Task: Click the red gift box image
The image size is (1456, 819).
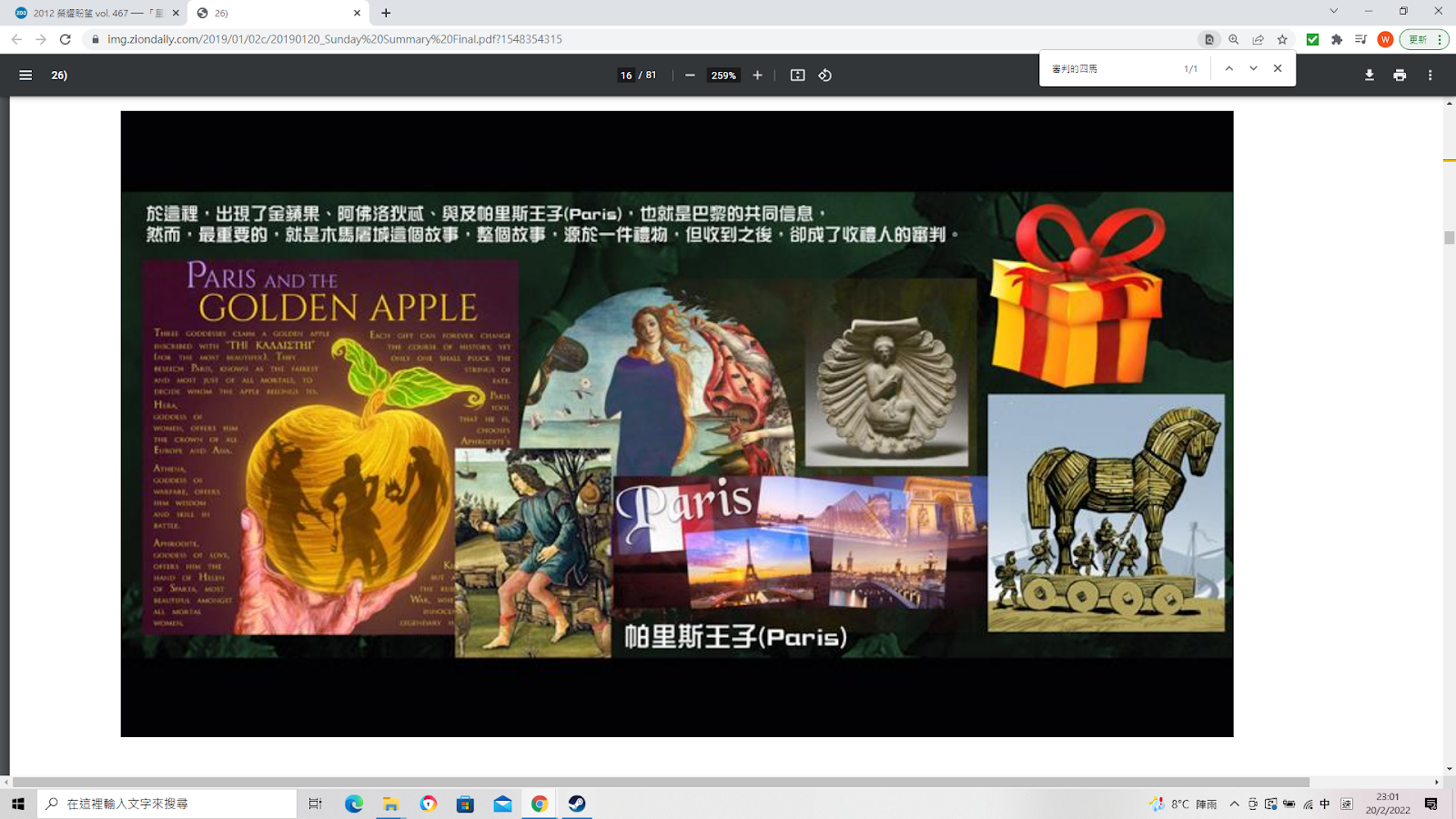Action: [1077, 295]
